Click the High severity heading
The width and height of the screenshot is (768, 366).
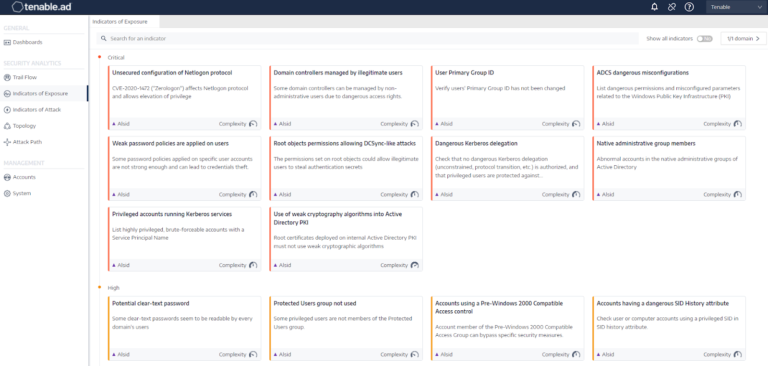click(x=114, y=288)
